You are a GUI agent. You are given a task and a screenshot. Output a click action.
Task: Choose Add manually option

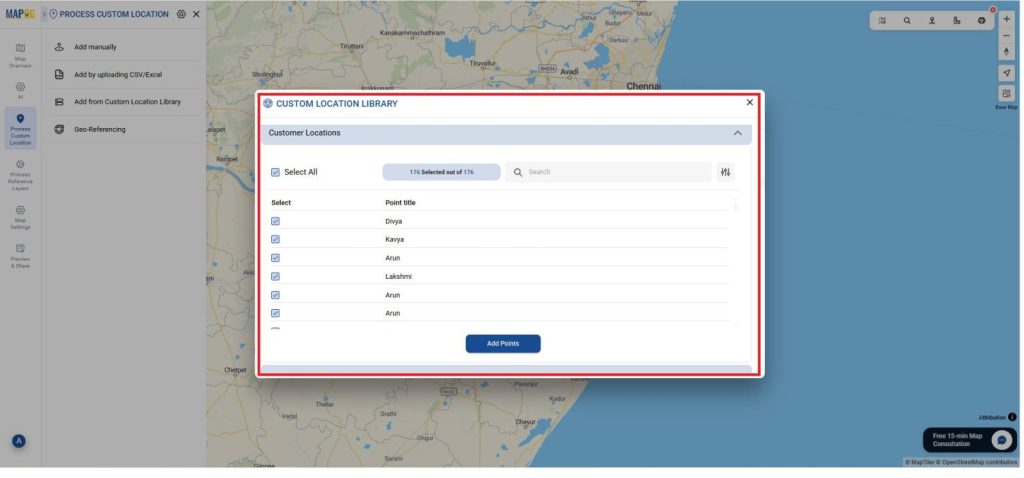[124, 47]
